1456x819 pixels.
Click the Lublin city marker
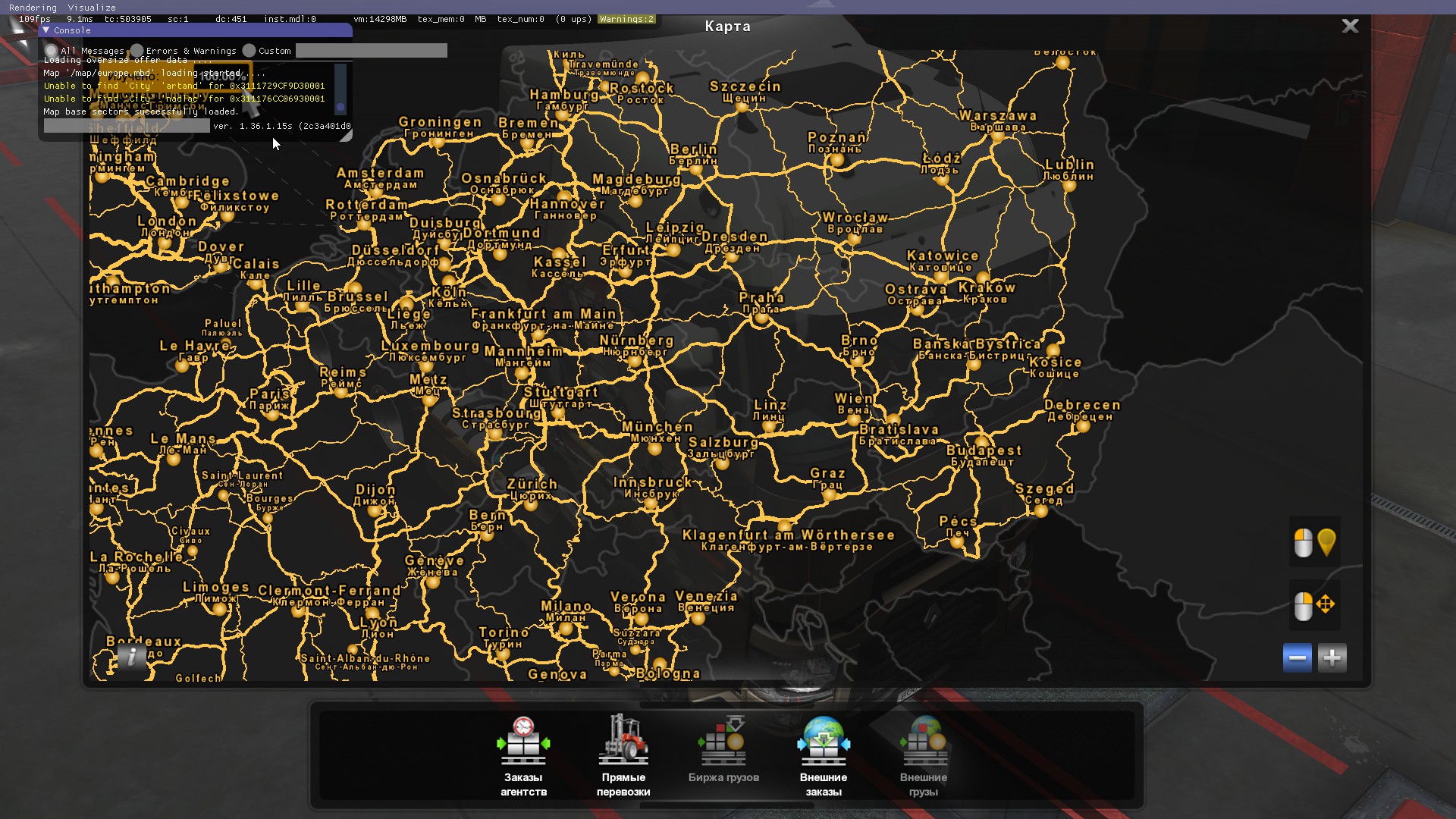pos(1069,186)
